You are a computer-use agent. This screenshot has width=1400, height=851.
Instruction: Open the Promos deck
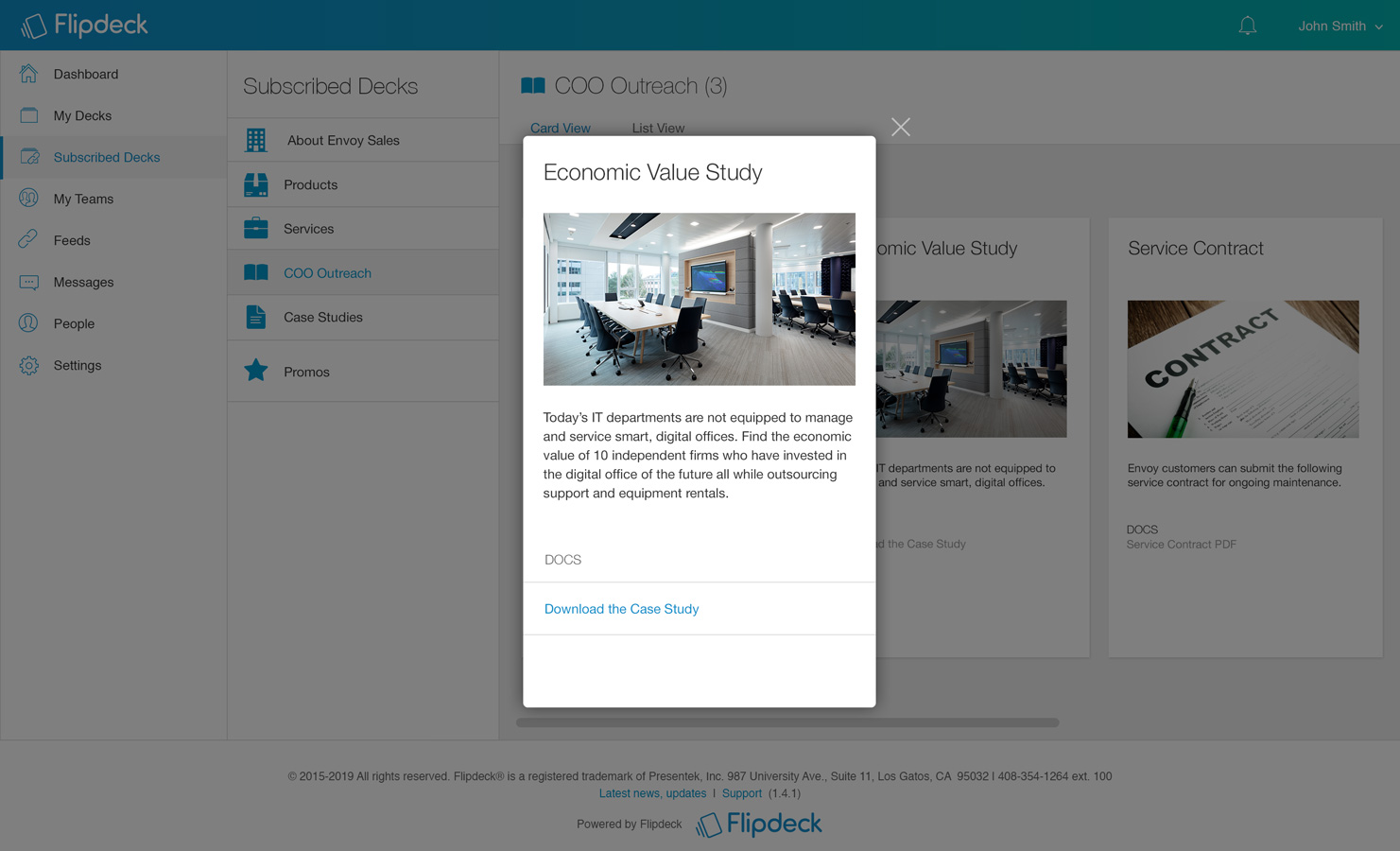(x=363, y=371)
